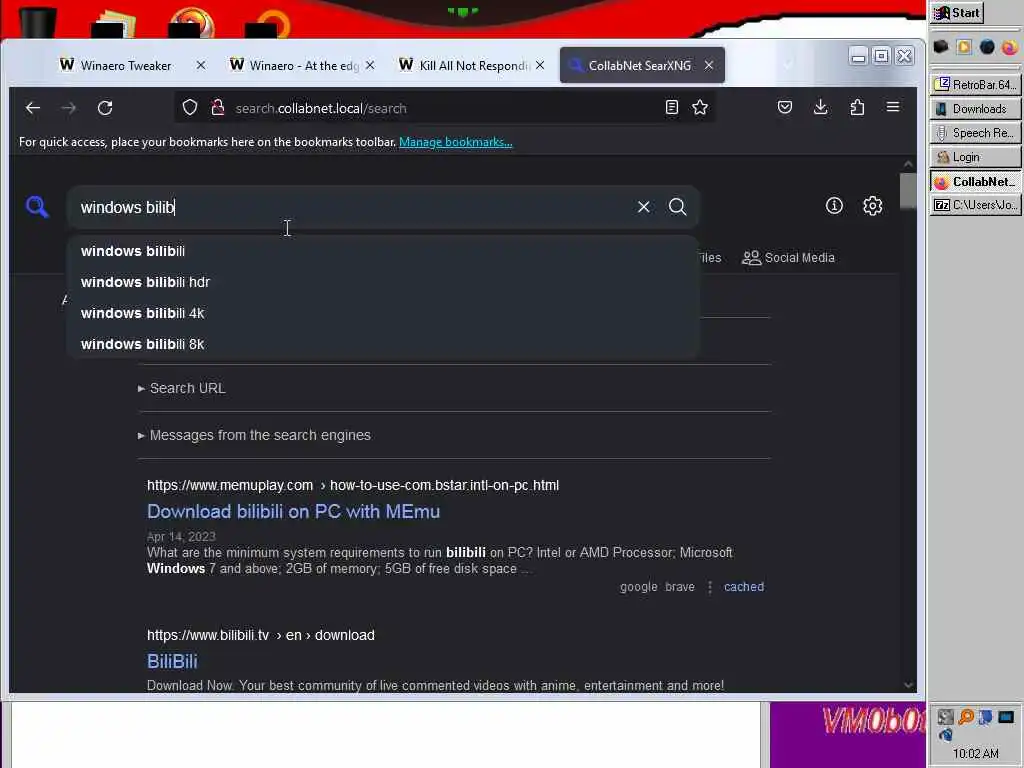Toggle reader view icon in address bar

[x=671, y=108]
